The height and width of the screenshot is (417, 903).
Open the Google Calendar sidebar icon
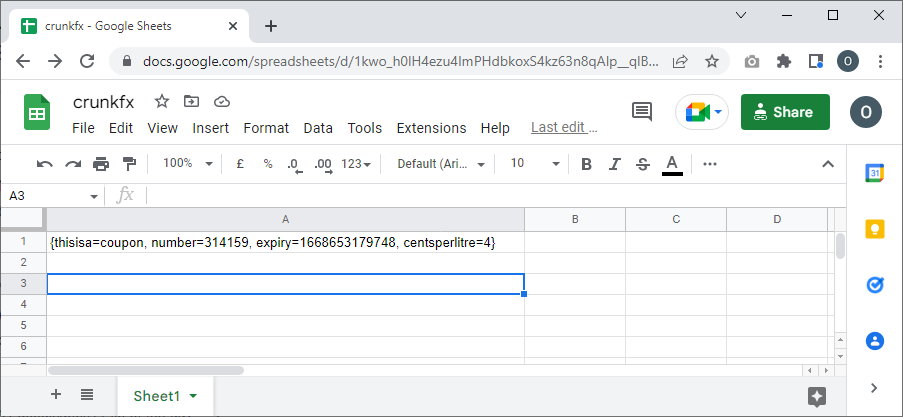tap(875, 173)
